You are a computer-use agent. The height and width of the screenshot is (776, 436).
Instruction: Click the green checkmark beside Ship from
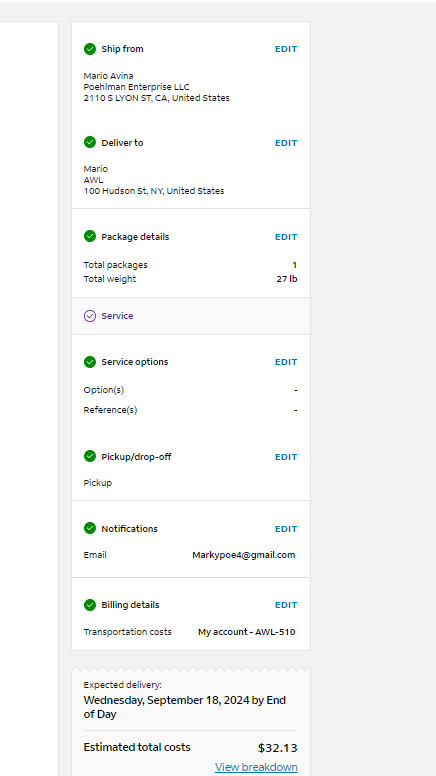[90, 48]
